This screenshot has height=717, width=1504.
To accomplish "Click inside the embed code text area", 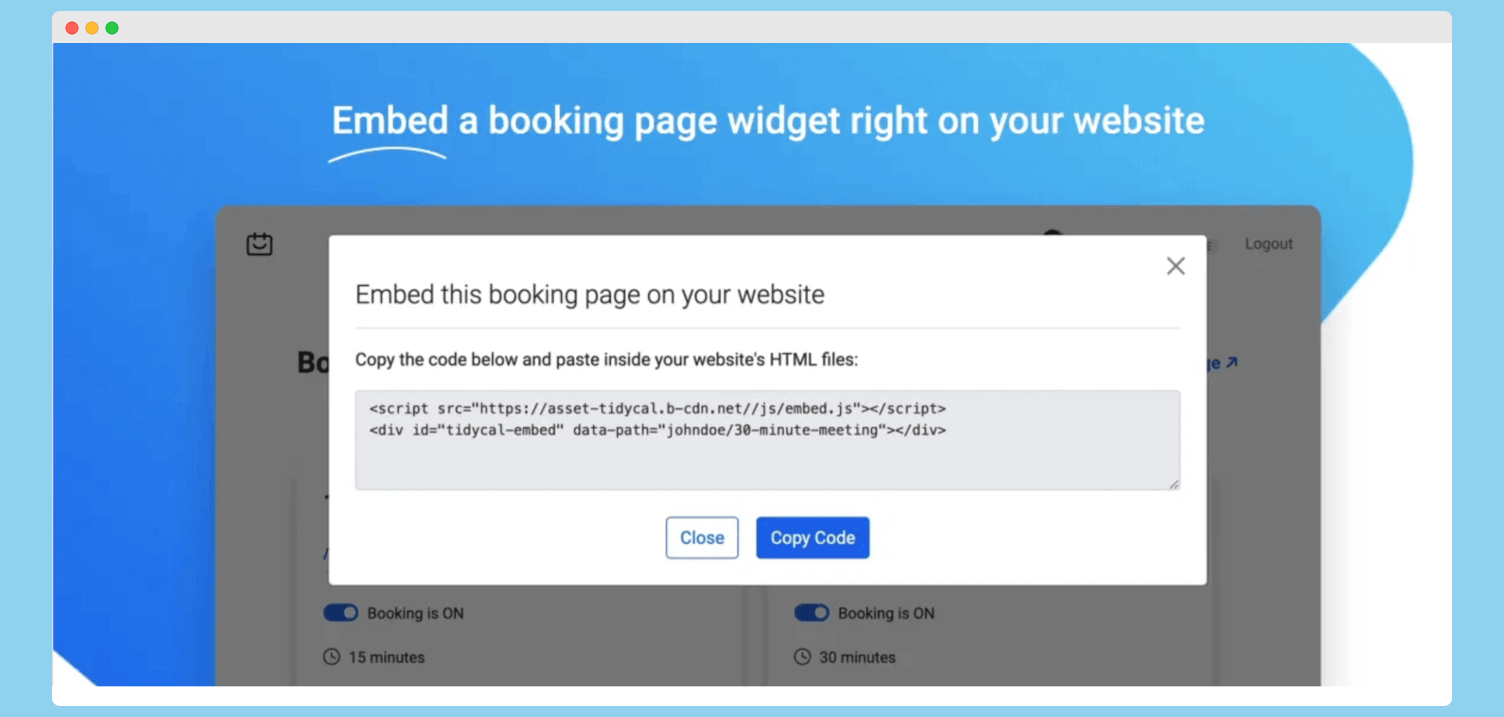I will pos(768,440).
